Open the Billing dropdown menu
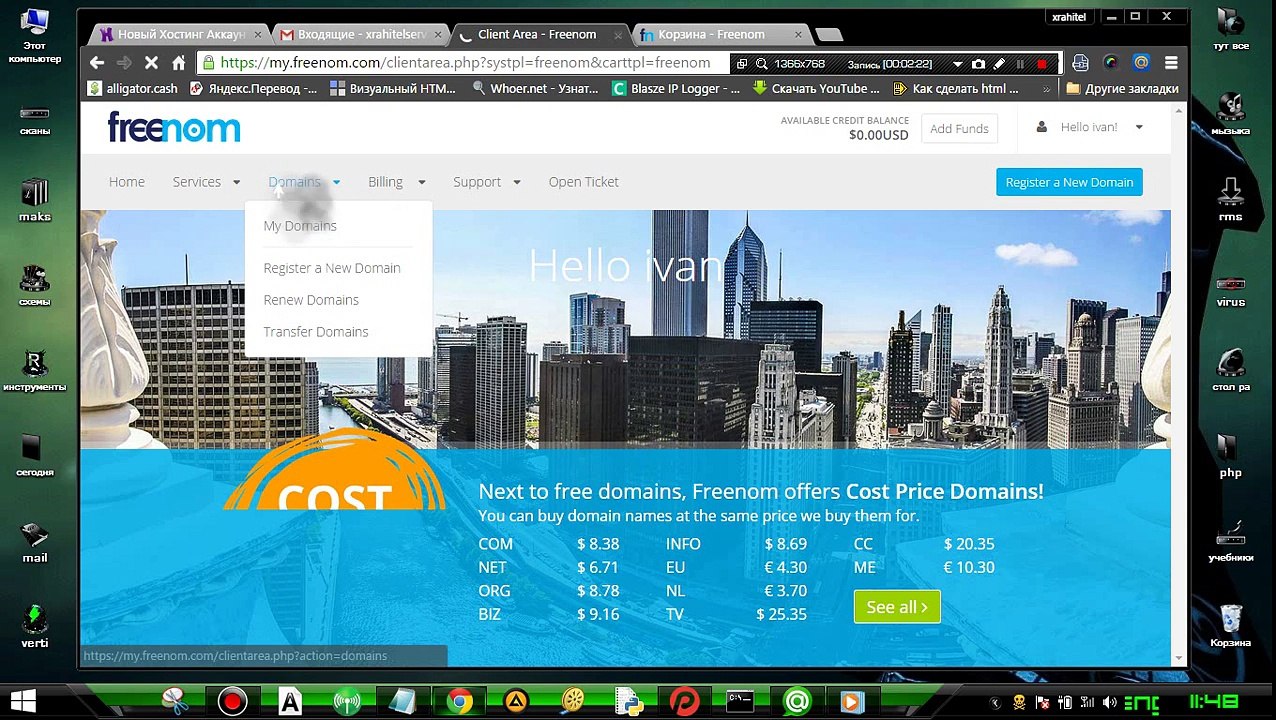Screen dimensions: 1276x720 (396, 182)
